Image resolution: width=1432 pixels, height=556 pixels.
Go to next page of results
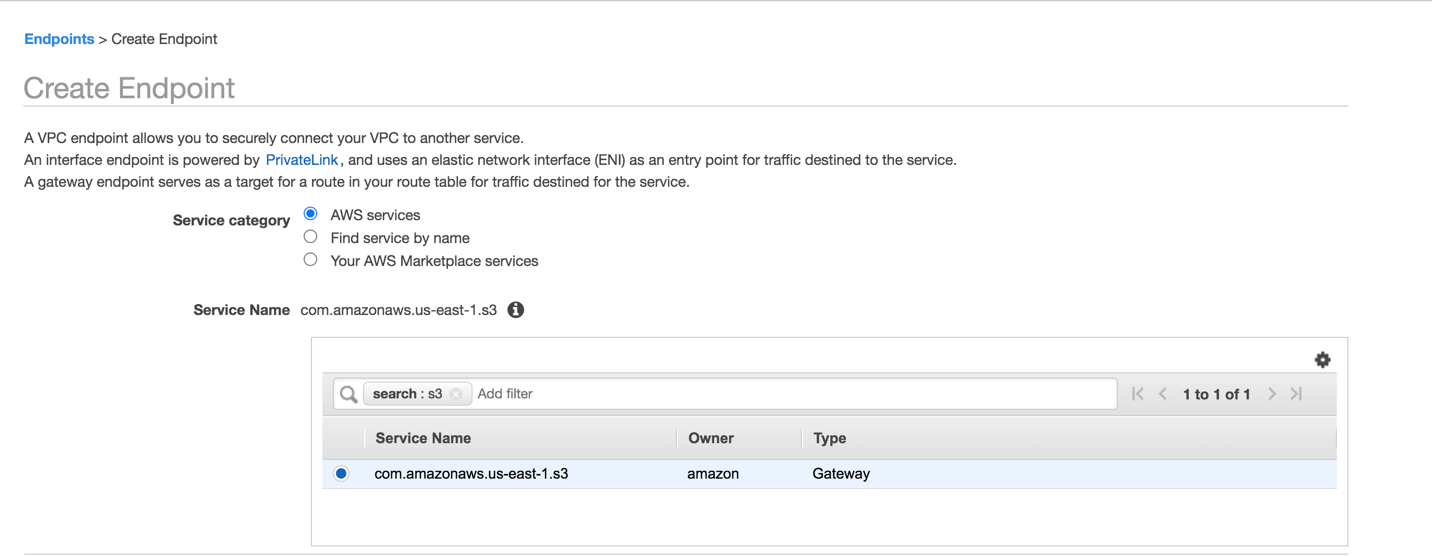pos(1272,394)
